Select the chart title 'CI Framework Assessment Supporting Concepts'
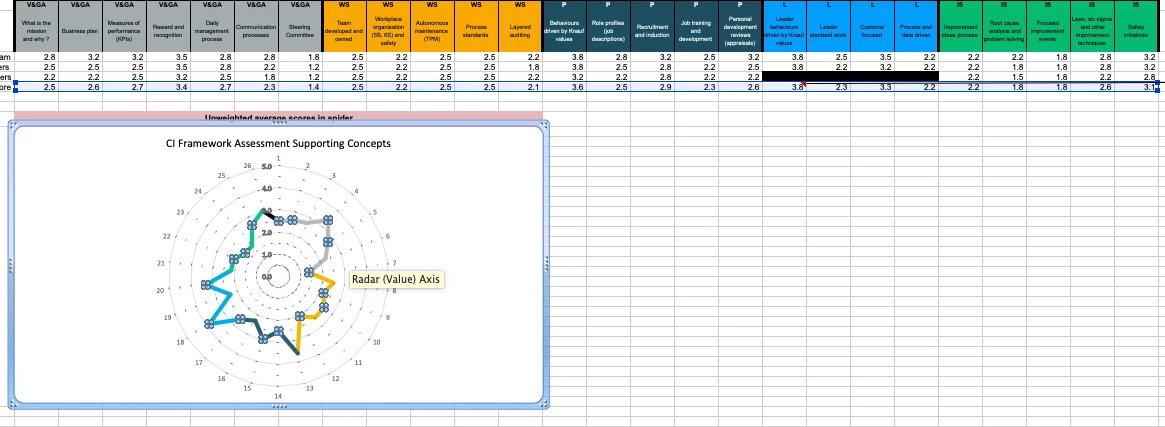Image resolution: width=1165 pixels, height=427 pixels. (x=278, y=143)
